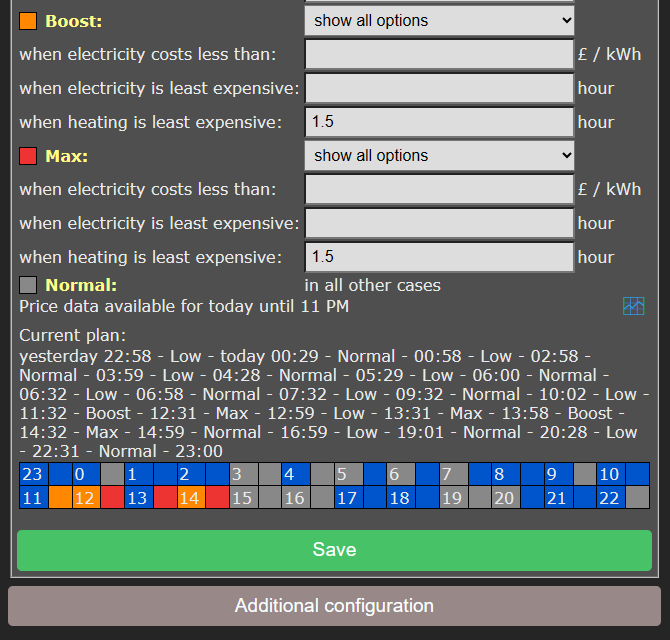This screenshot has width=670, height=640.
Task: Click hour 23 block in plan timeline
Action: coord(33,474)
